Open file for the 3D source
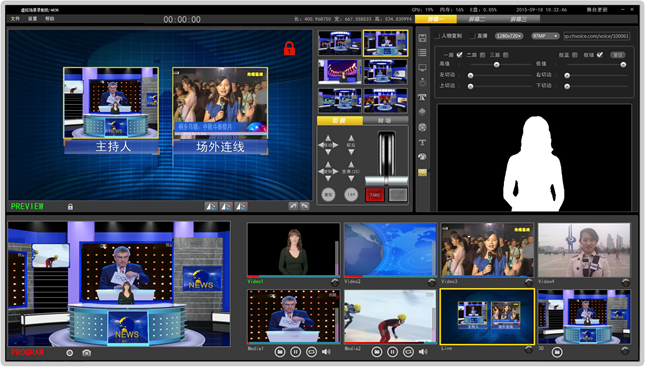Screen dimensions: 645x367 557,352
